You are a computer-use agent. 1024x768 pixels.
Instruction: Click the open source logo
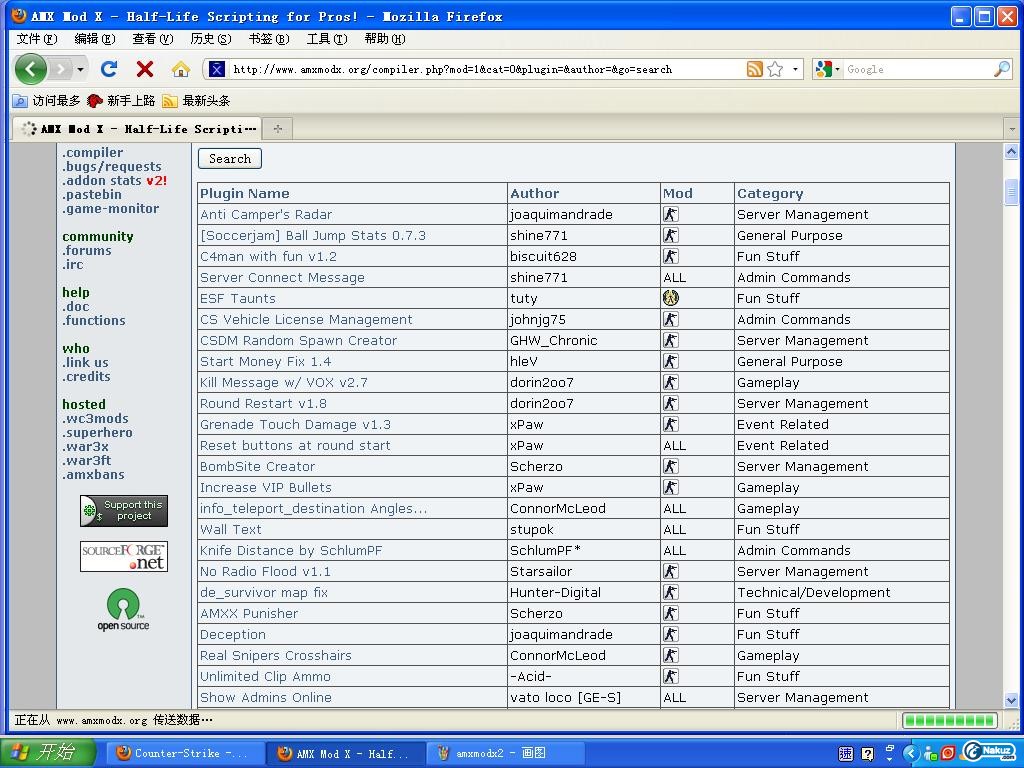click(x=123, y=609)
